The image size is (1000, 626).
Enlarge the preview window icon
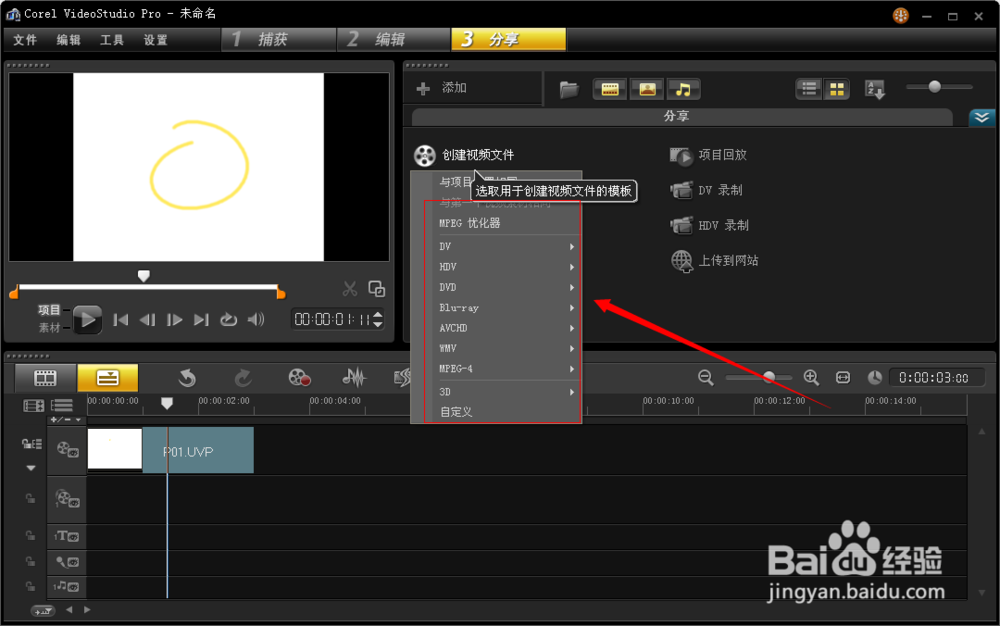tap(377, 289)
